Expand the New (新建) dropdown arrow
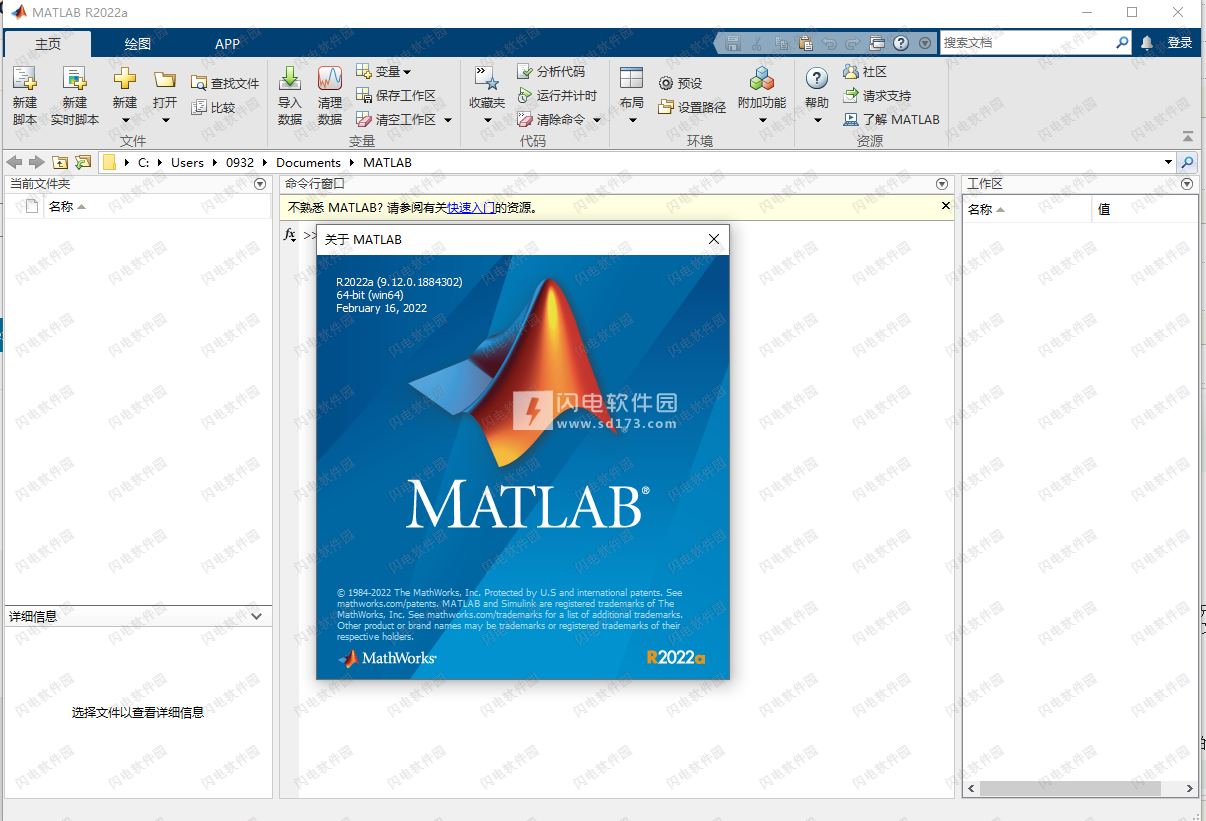Viewport: 1206px width, 821px height. pyautogui.click(x=125, y=120)
